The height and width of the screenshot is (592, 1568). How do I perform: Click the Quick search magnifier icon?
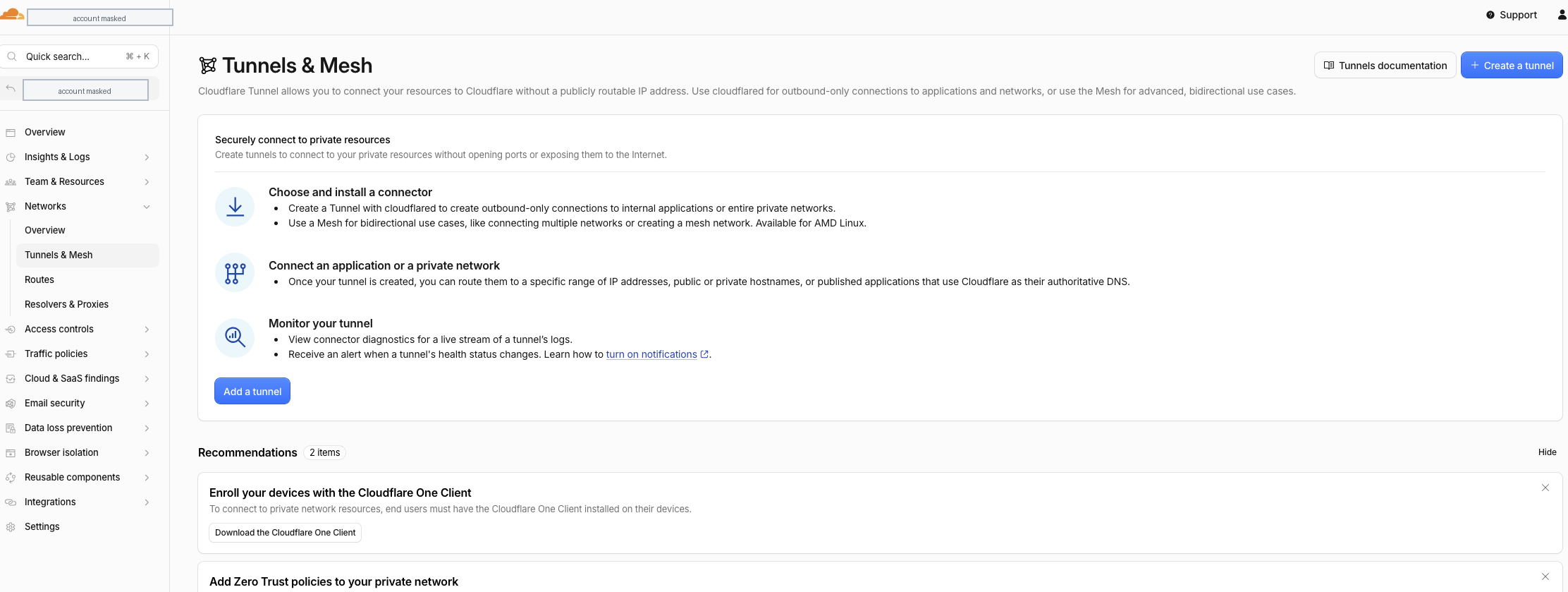(x=12, y=56)
